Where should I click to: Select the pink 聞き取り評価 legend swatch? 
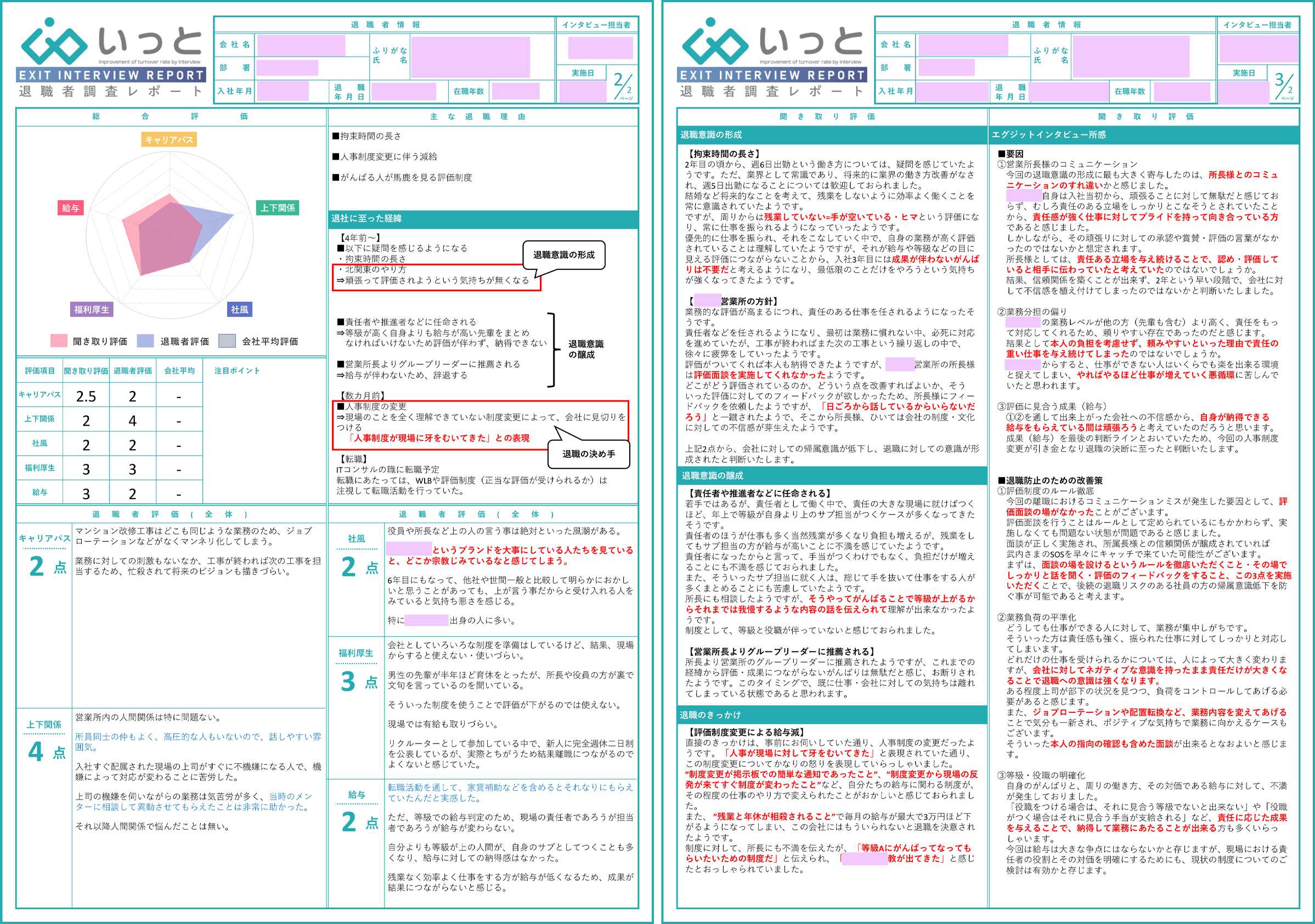pos(58,341)
